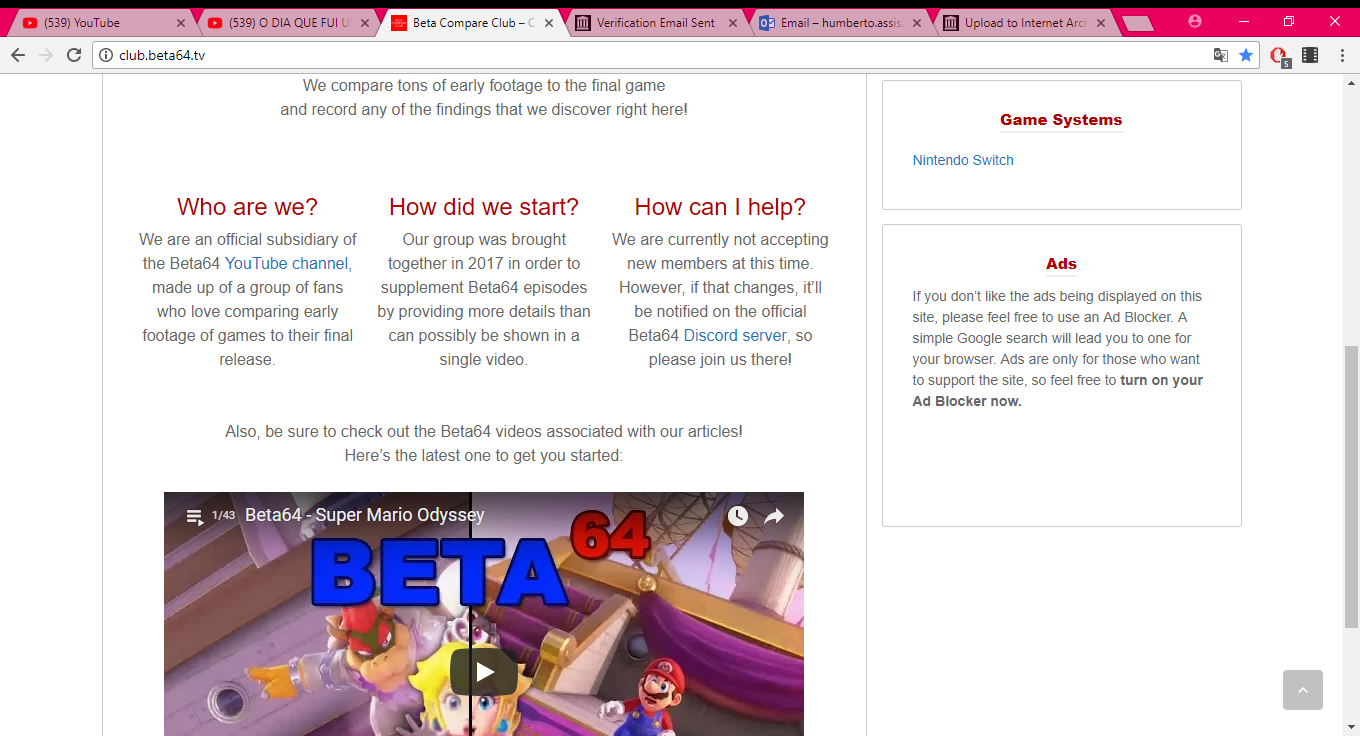Screen dimensions: 1360x736
Task: Open the video playlist queue icon
Action: pyautogui.click(x=194, y=516)
